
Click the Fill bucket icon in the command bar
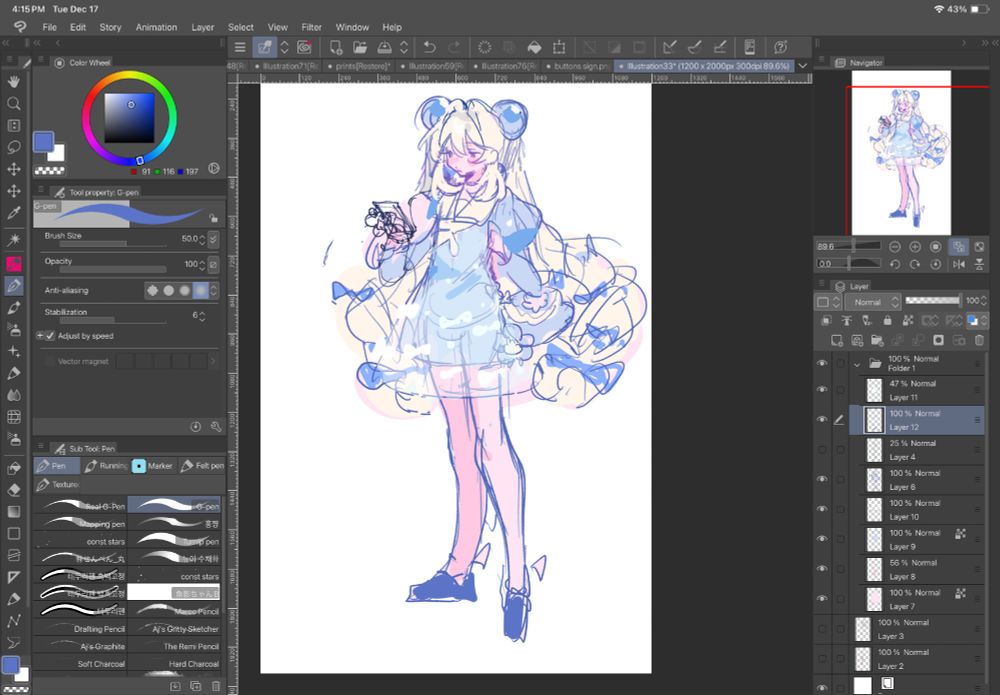tap(534, 47)
